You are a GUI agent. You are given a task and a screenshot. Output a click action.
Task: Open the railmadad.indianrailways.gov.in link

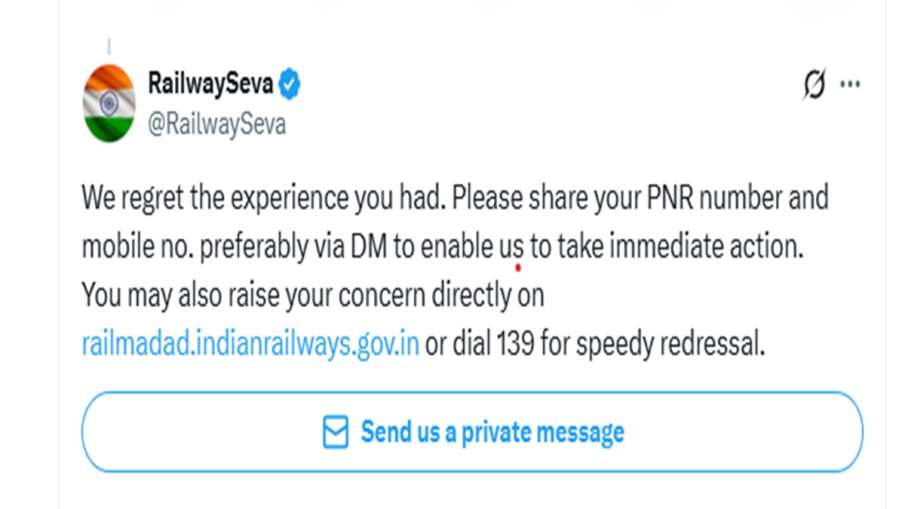point(250,345)
